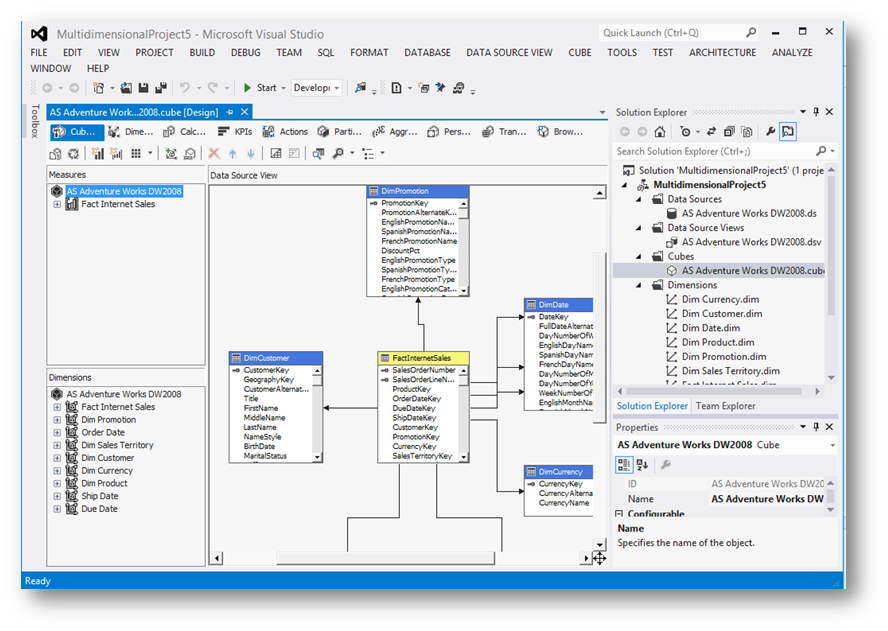
Task: Click the Redo toolbar icon
Action: tap(213, 88)
